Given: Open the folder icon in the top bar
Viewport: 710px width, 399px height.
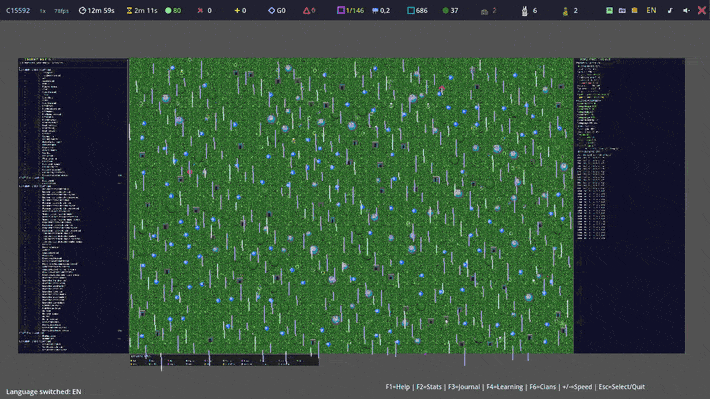Looking at the screenshot, I should pyautogui.click(x=622, y=10).
